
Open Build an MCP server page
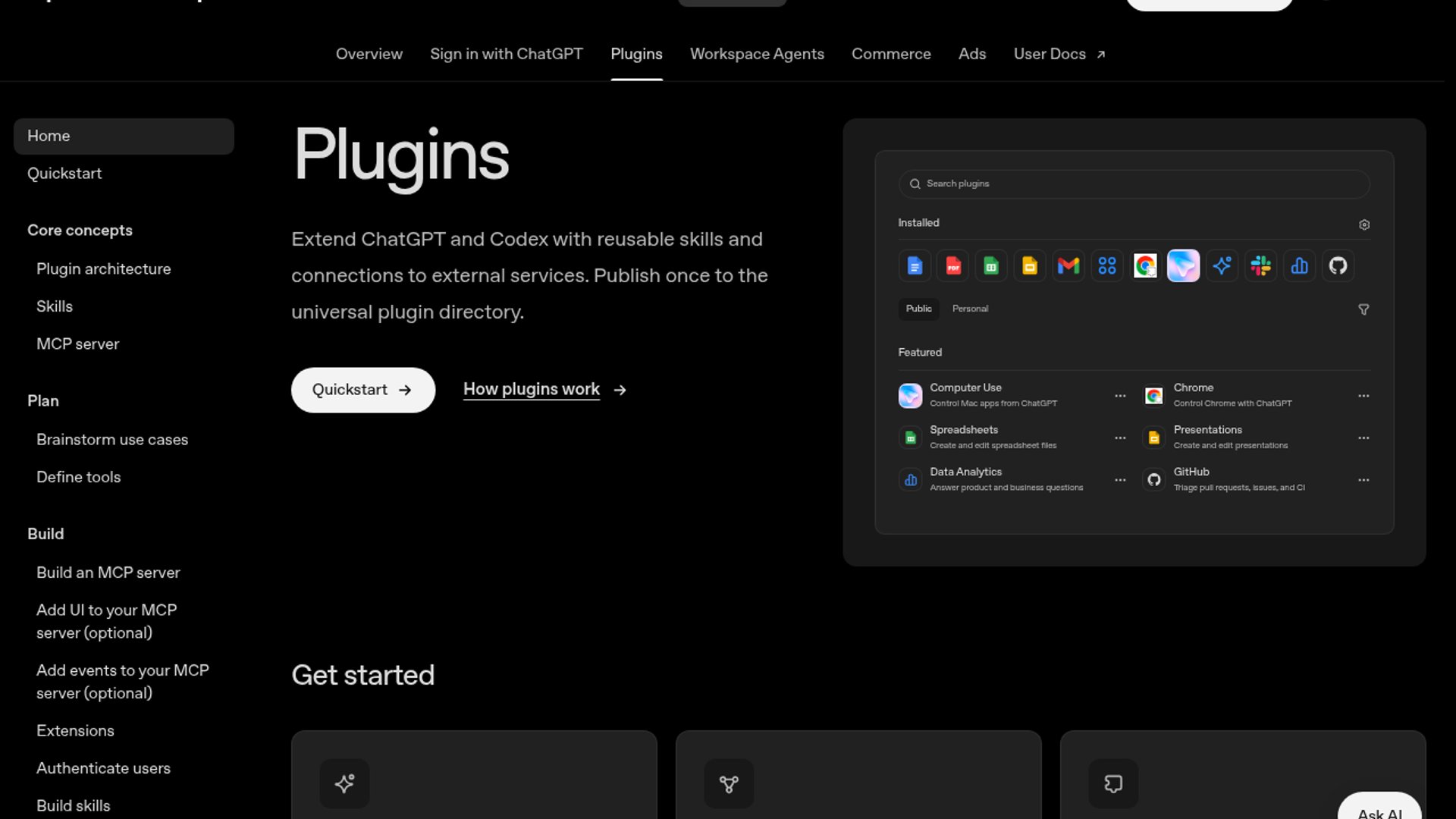pyautogui.click(x=108, y=573)
